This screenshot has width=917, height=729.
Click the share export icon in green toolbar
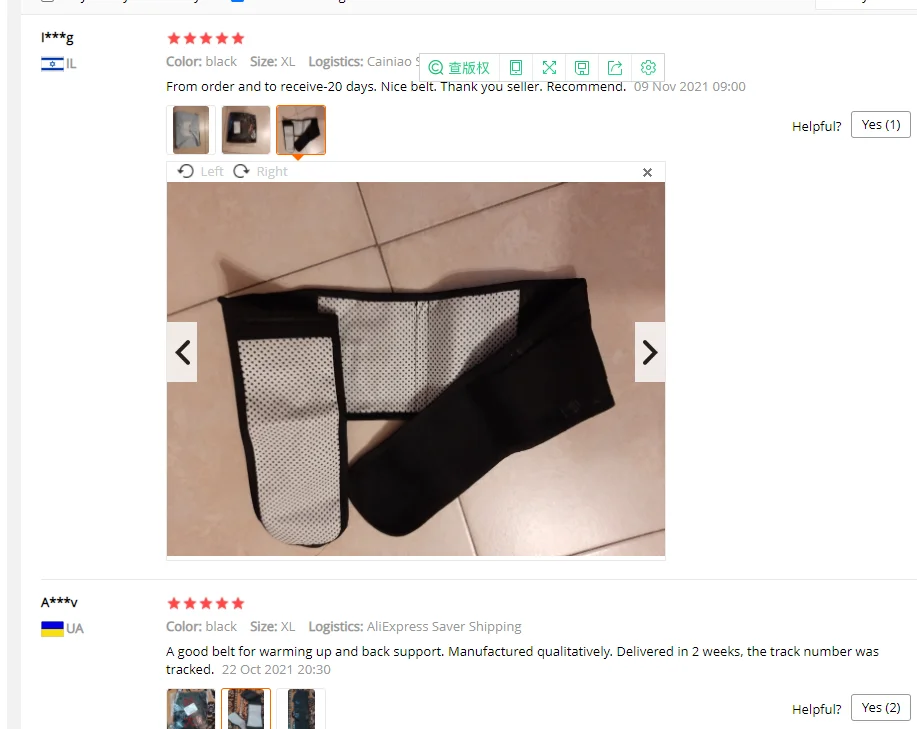click(615, 68)
